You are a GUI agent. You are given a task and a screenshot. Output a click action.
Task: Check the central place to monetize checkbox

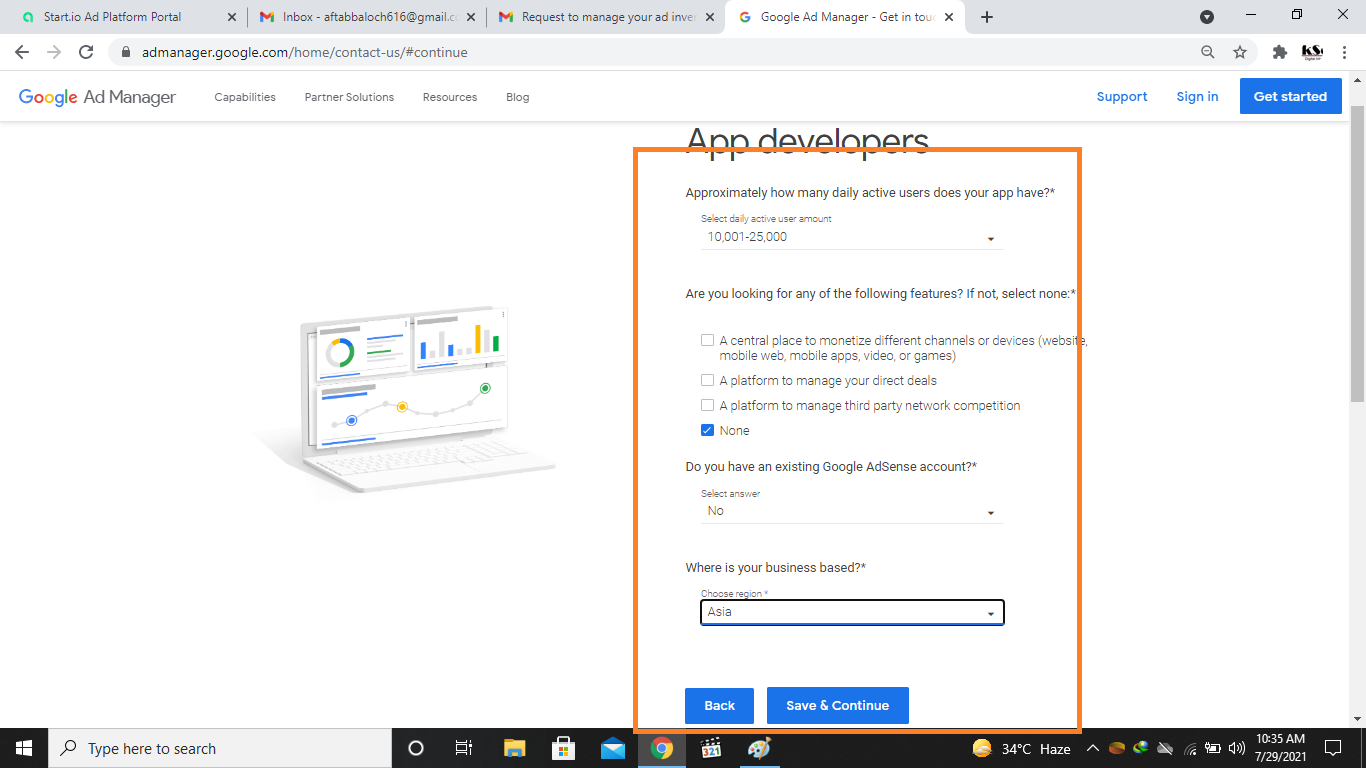tap(707, 340)
